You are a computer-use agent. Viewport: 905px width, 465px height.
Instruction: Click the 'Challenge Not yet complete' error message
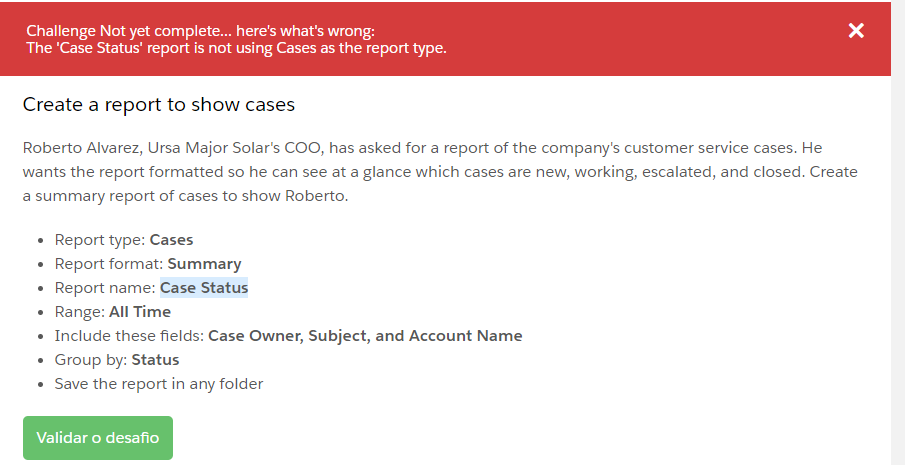tap(200, 31)
